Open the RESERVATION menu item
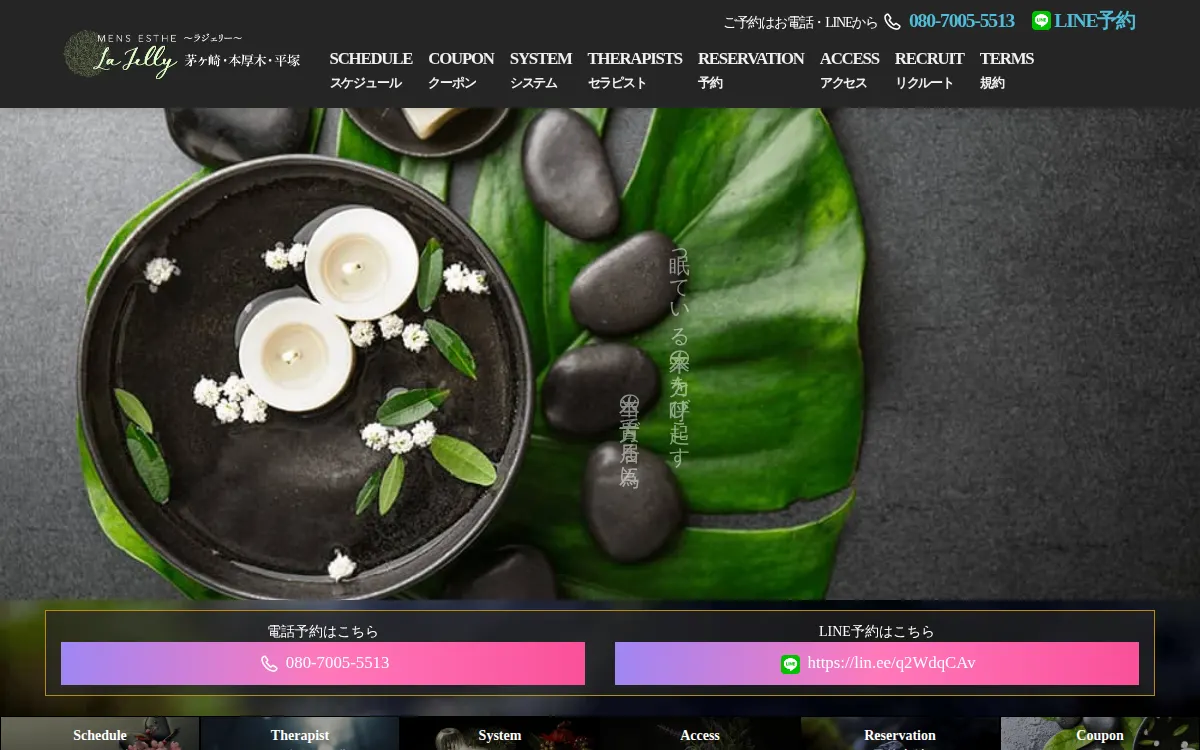This screenshot has width=1200, height=750. [x=750, y=69]
